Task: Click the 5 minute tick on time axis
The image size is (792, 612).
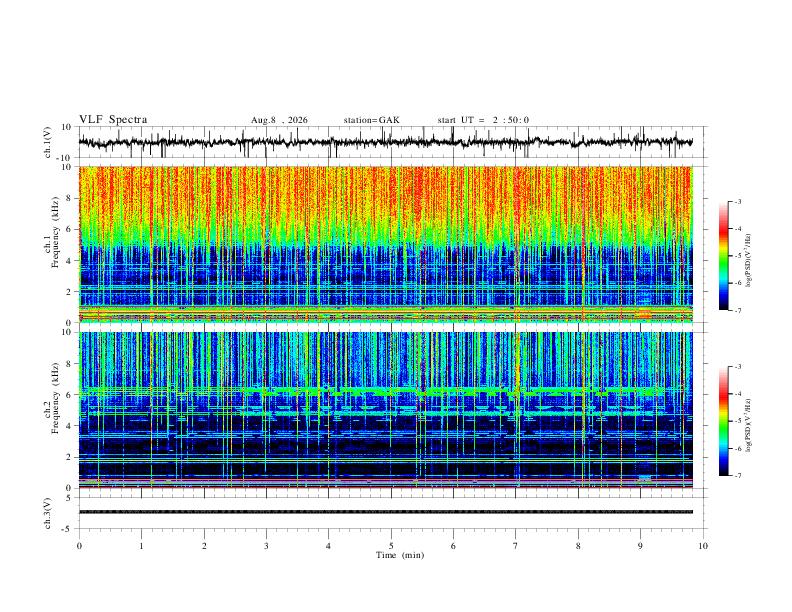Action: click(x=391, y=546)
